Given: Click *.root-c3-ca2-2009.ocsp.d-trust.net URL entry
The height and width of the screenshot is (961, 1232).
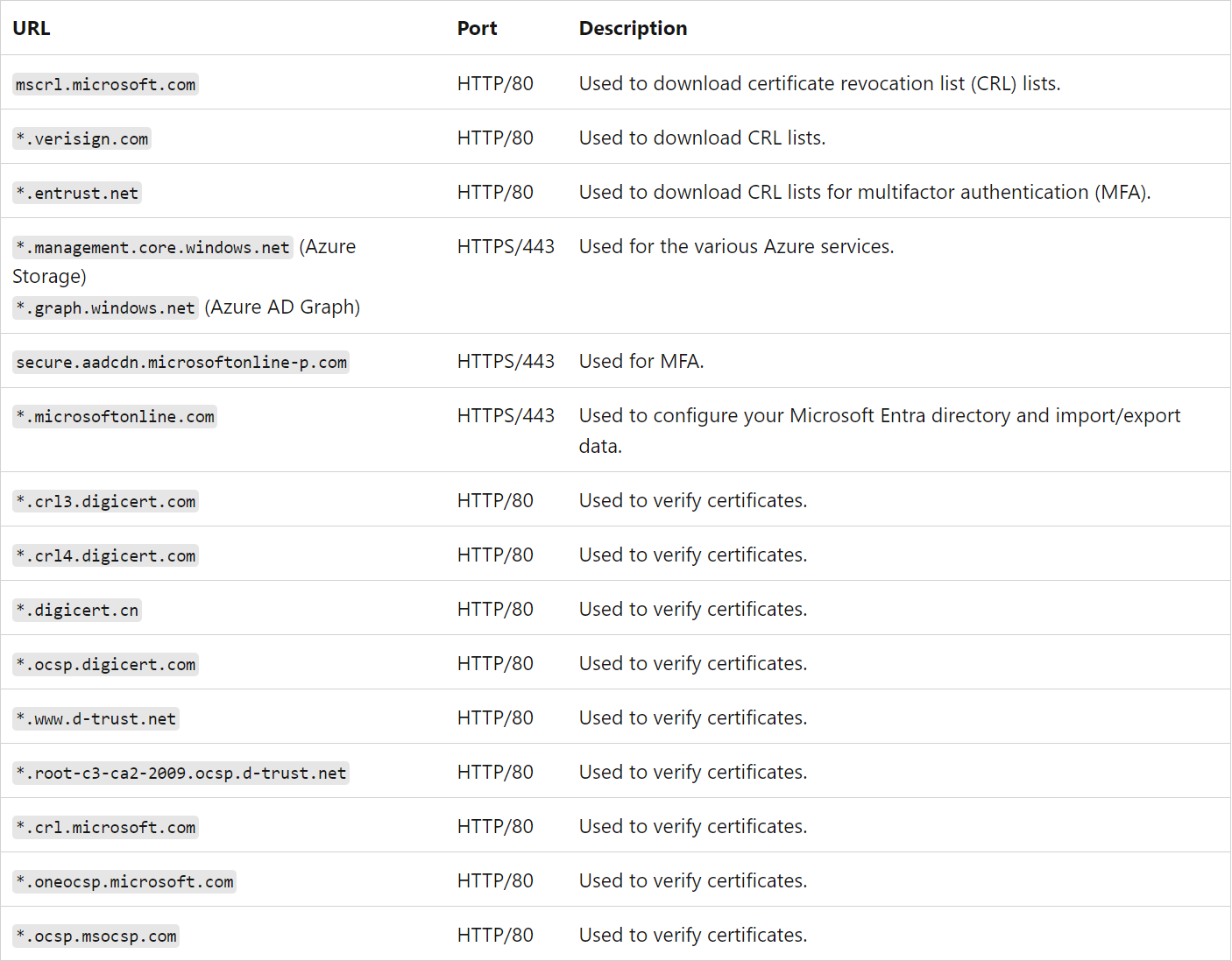Looking at the screenshot, I should coord(181,774).
